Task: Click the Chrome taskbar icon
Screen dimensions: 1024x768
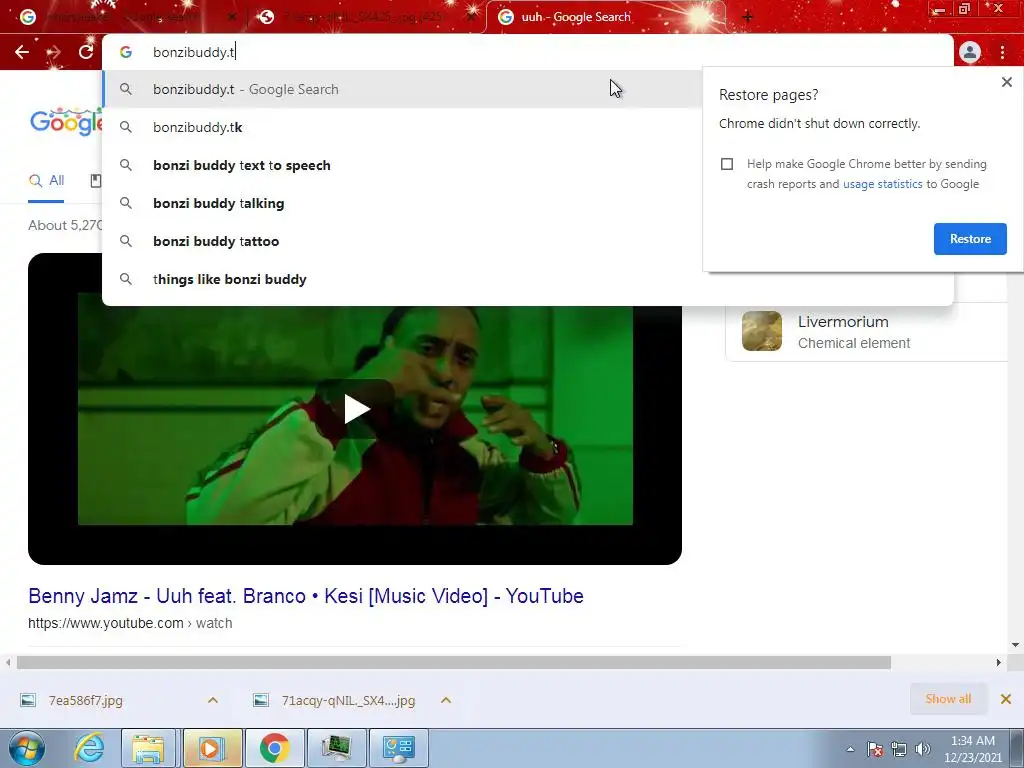Action: pyautogui.click(x=274, y=748)
